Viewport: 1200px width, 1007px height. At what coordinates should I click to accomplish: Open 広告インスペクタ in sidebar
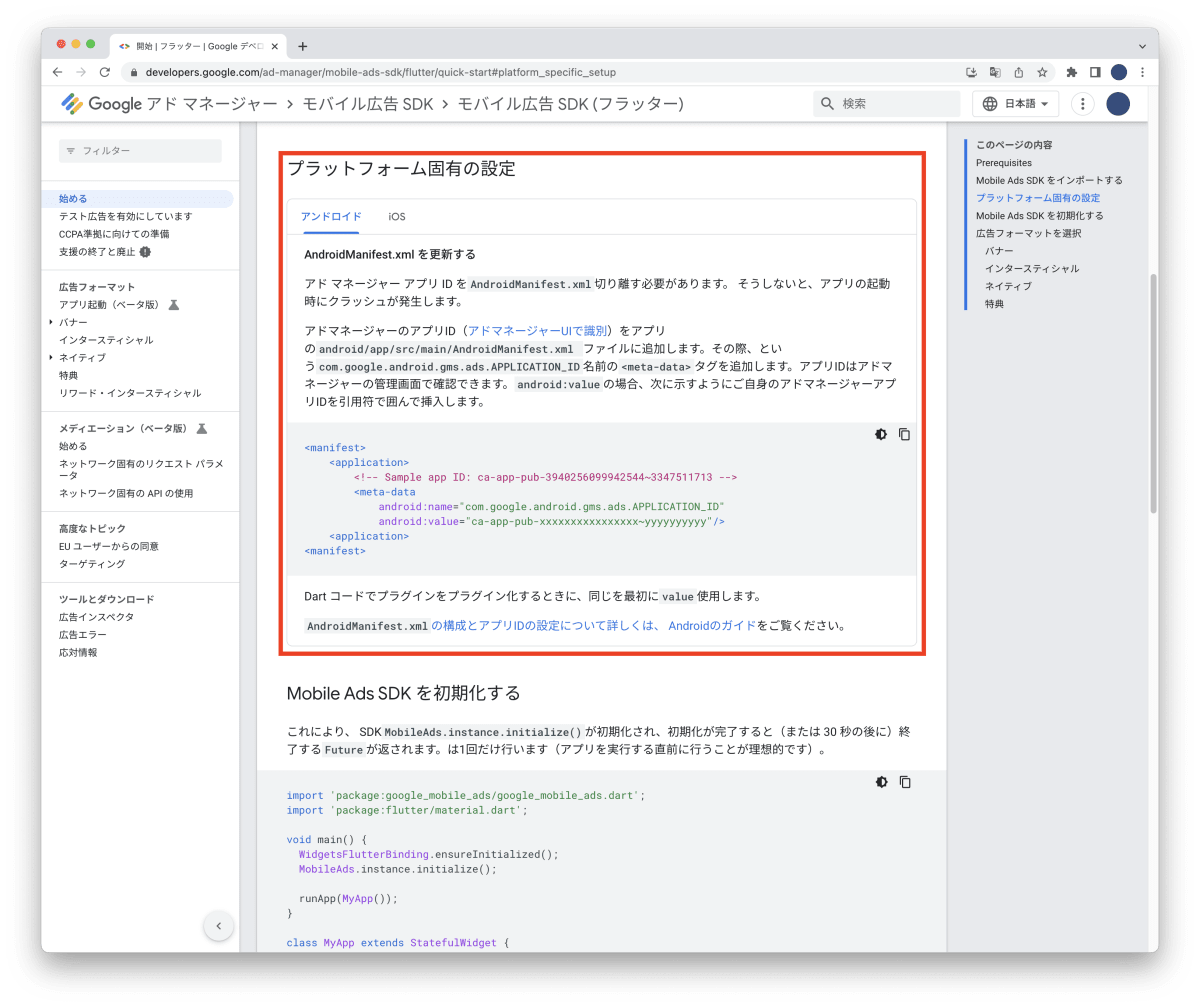[x=96, y=617]
